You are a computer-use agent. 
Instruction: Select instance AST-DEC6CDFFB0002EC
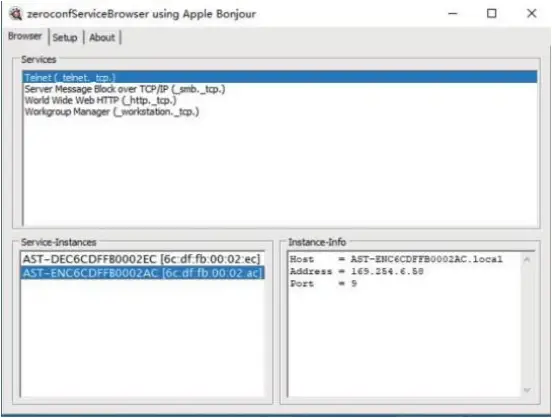click(x=143, y=259)
